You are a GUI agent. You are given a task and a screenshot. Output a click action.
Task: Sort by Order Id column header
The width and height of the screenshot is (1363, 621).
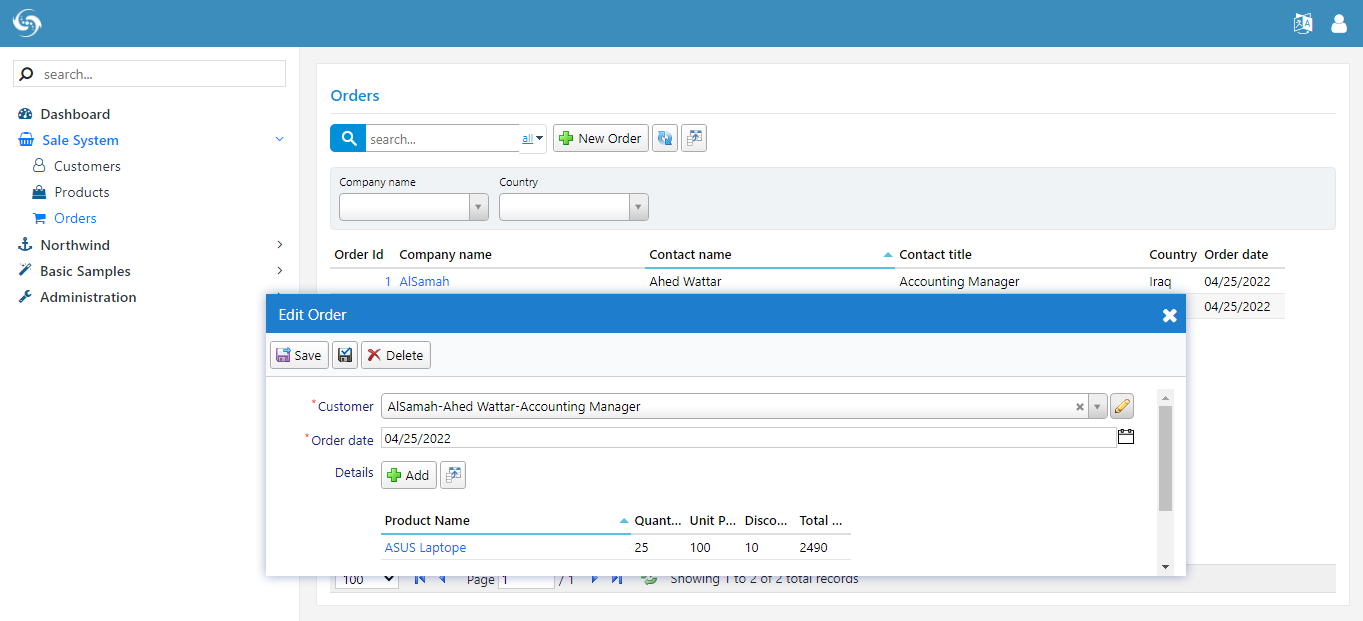click(359, 254)
